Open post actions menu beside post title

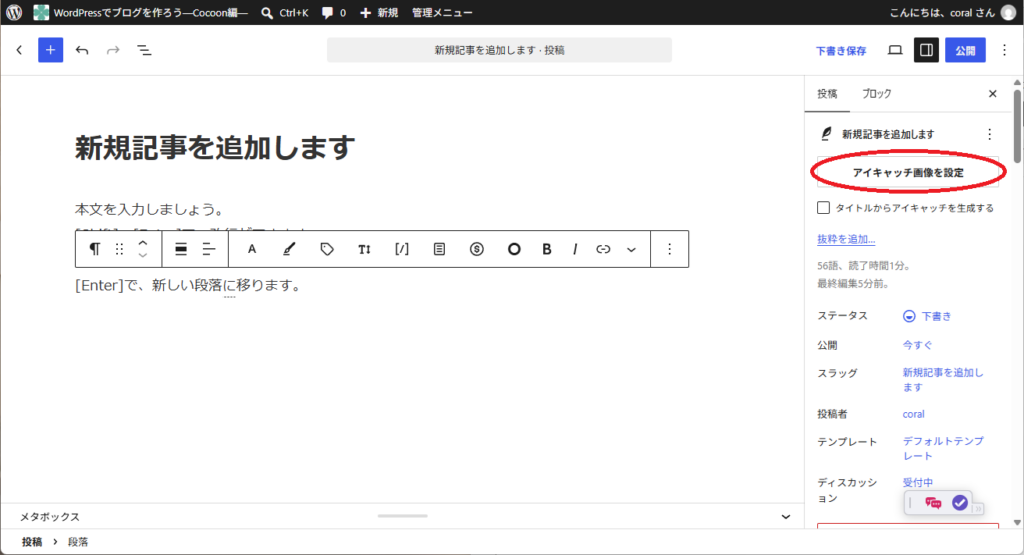point(989,134)
